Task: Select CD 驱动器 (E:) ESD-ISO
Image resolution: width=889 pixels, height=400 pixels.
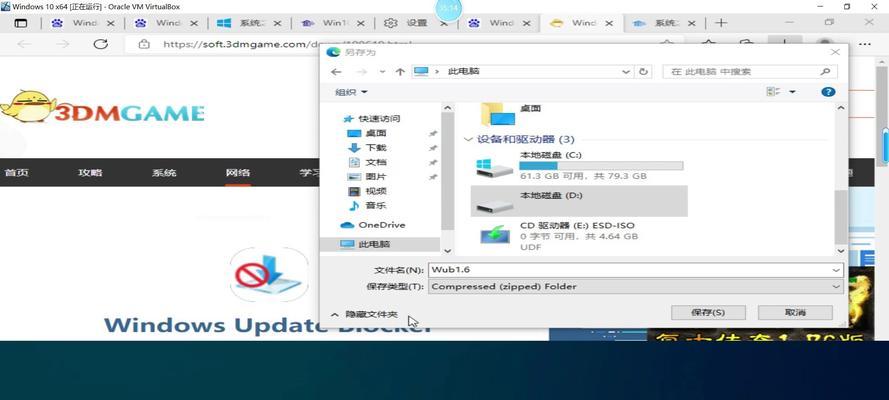Action: (579, 236)
